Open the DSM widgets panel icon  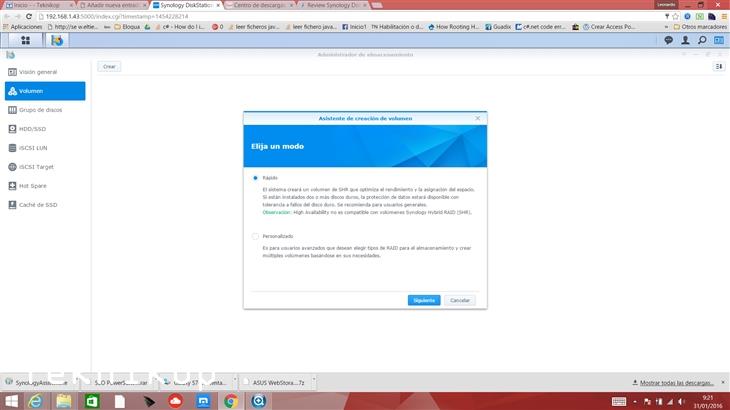tap(718, 40)
